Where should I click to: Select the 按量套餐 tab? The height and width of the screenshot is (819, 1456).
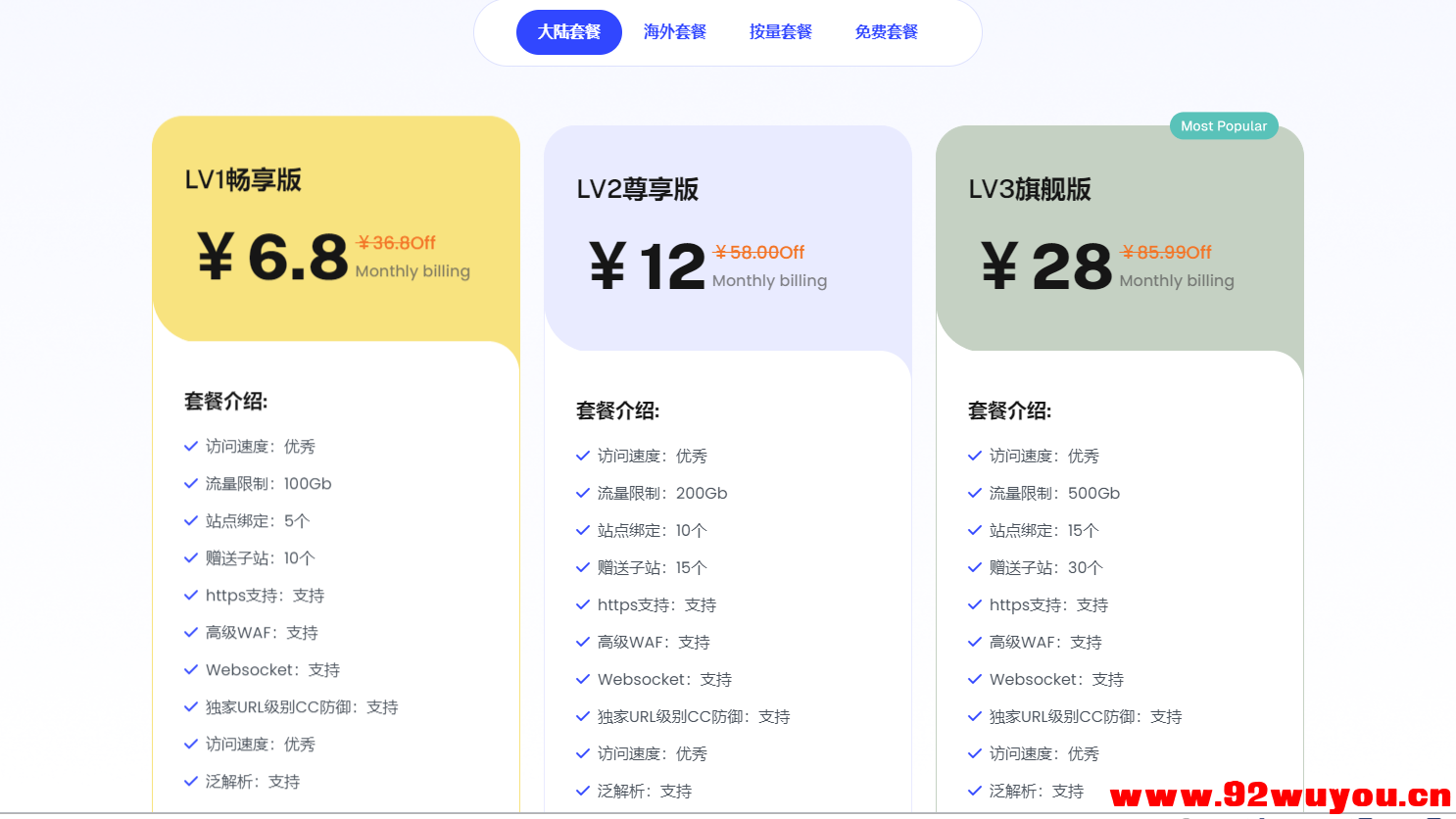coord(780,32)
